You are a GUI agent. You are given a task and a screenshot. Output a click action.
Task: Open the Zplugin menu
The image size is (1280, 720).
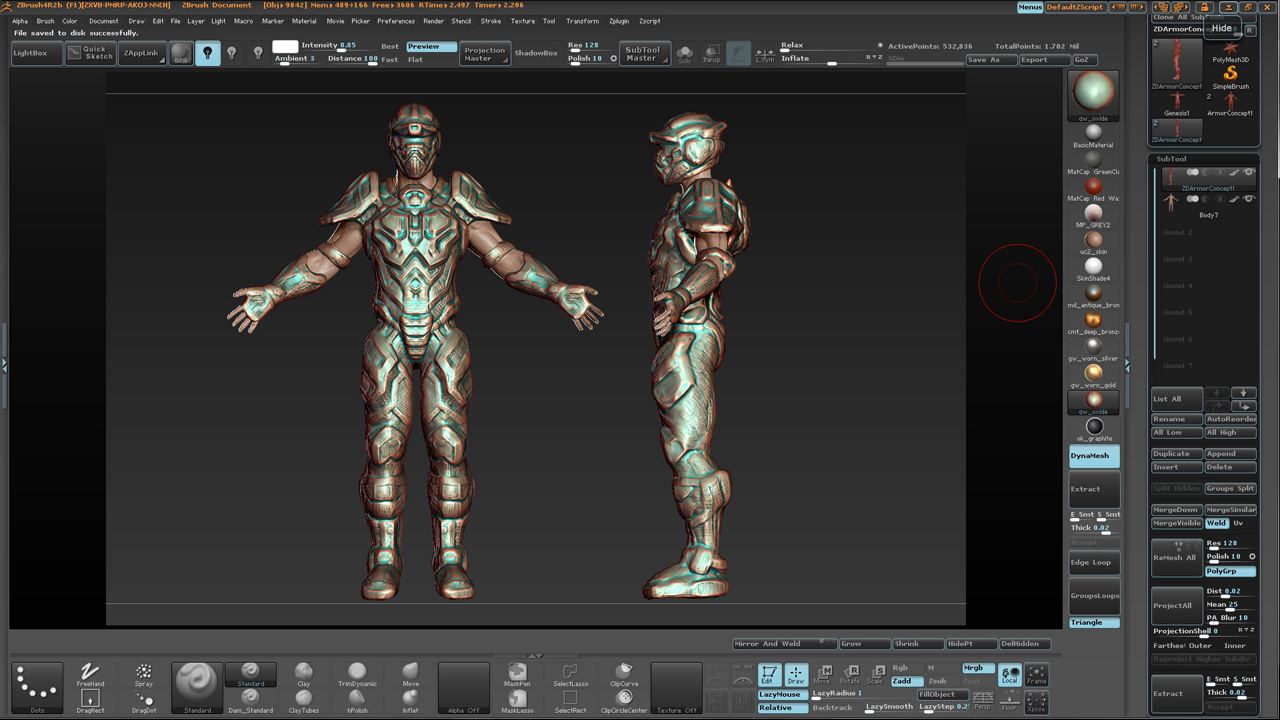(619, 21)
